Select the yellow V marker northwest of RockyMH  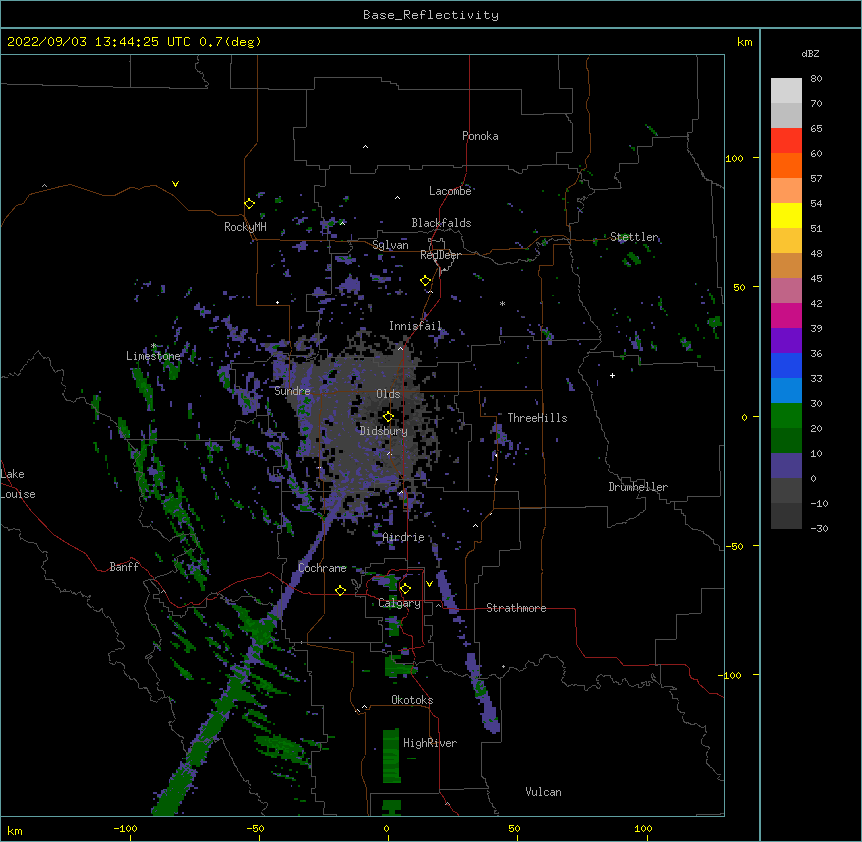tap(175, 184)
